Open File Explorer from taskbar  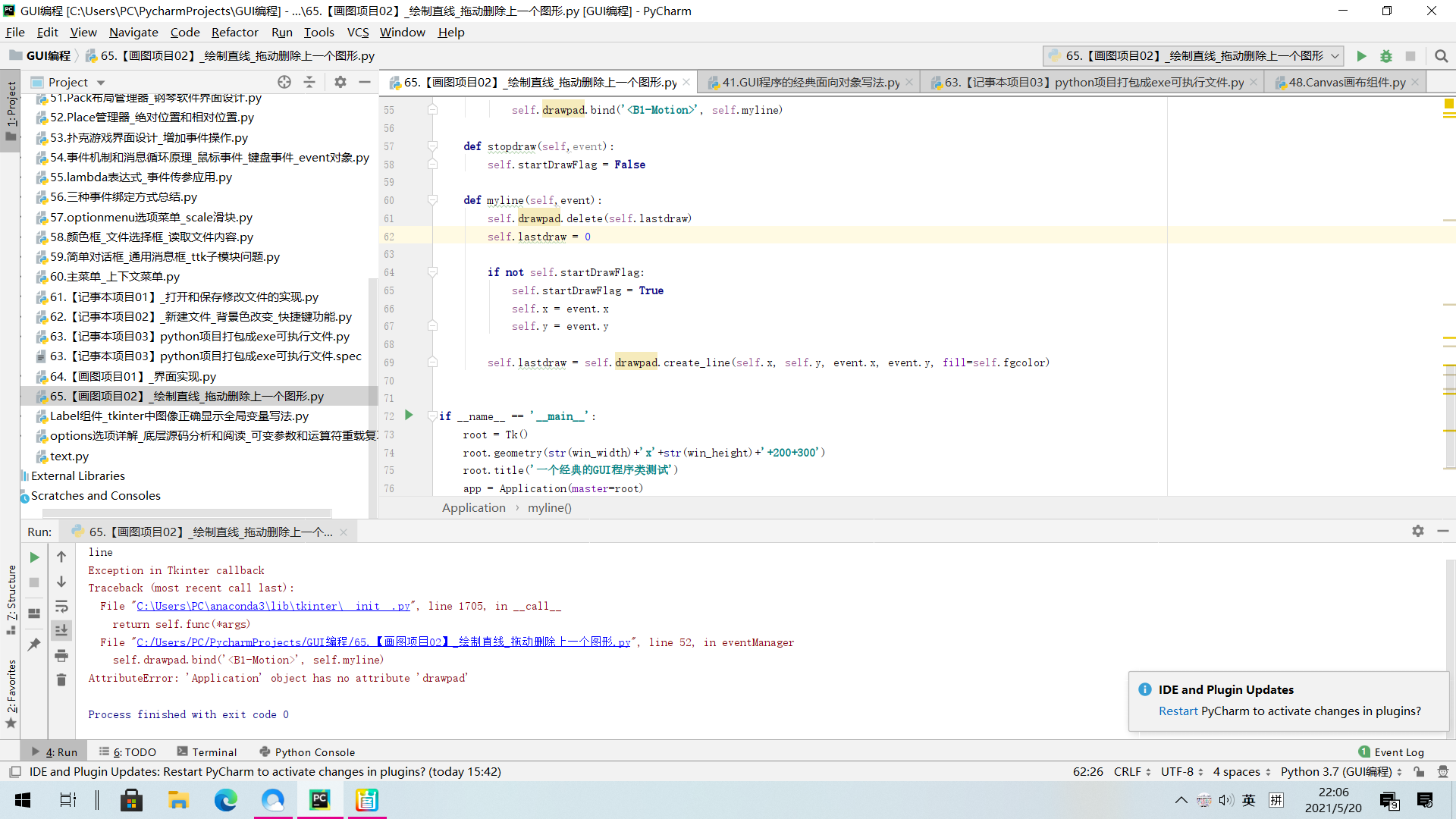tap(178, 800)
